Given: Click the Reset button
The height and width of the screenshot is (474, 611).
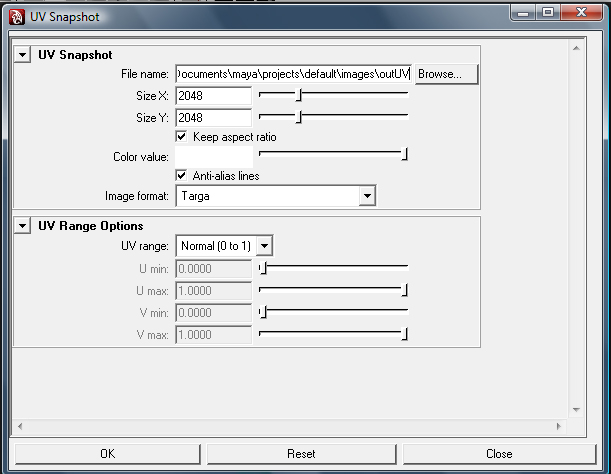Looking at the screenshot, I should pyautogui.click(x=301, y=453).
